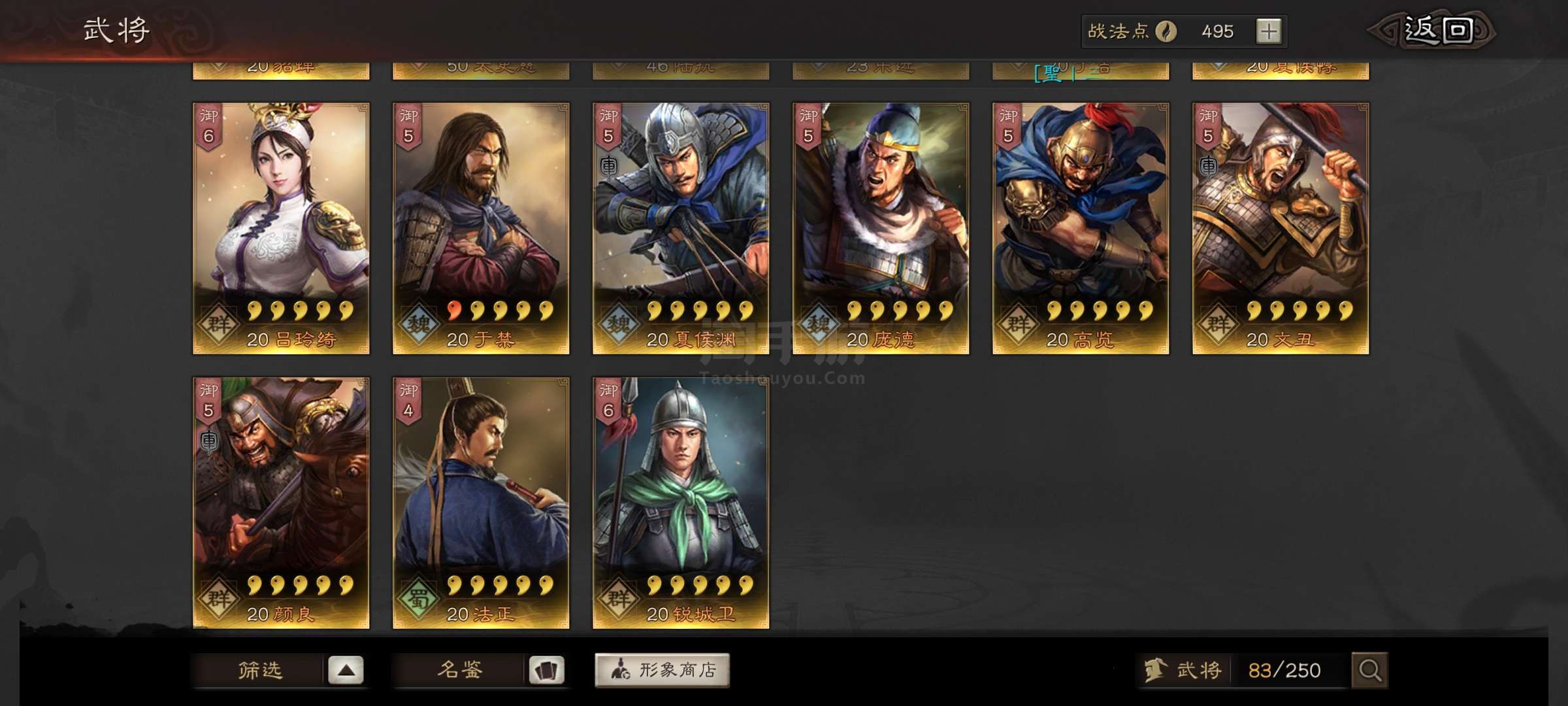The width and height of the screenshot is (1568, 706).
Task: Click the card deck icon beside 名鉴
Action: 546,670
